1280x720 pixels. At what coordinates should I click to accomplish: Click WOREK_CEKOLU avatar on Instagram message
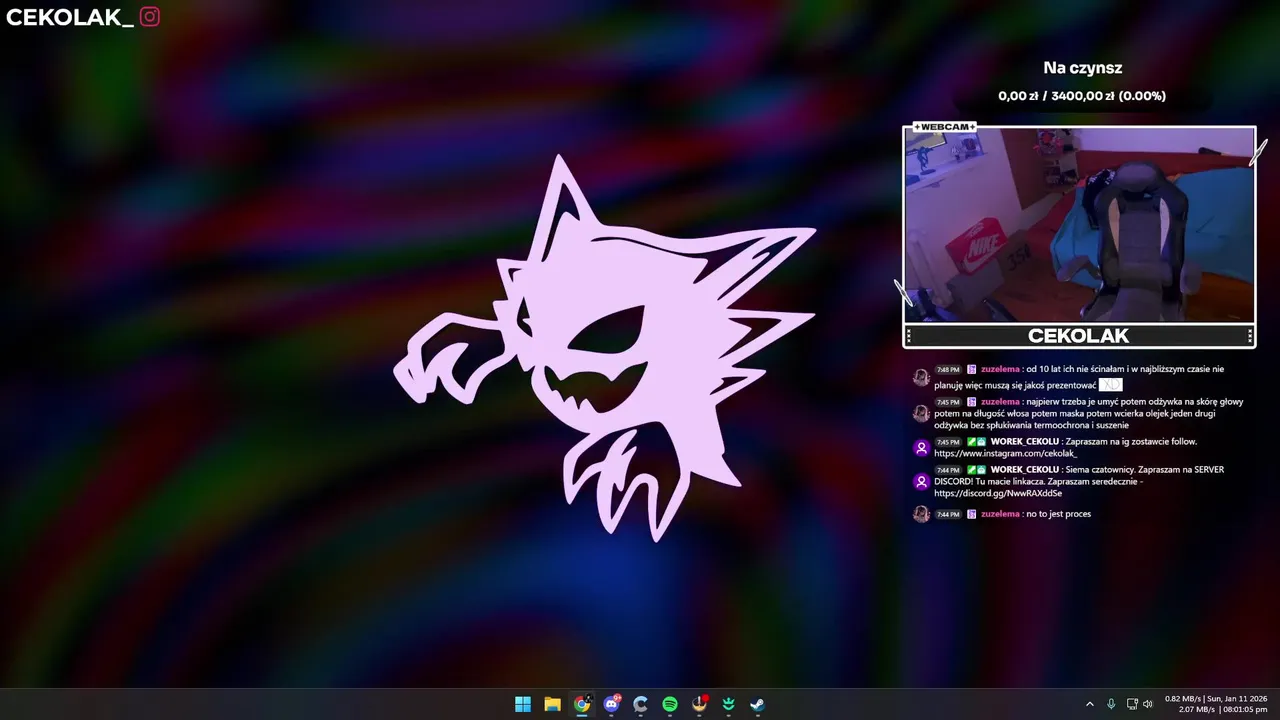[x=921, y=448]
